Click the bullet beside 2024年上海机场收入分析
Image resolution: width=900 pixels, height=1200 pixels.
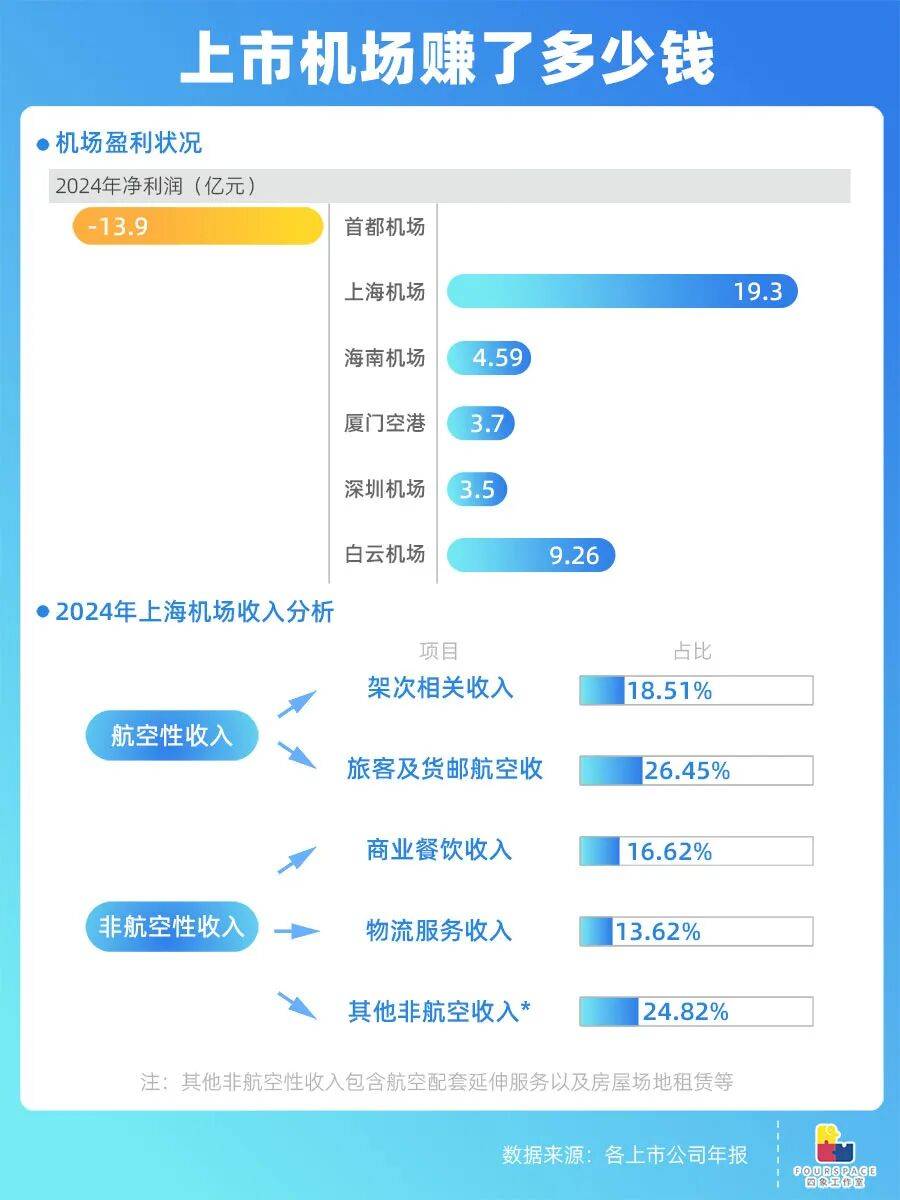pyautogui.click(x=43, y=612)
